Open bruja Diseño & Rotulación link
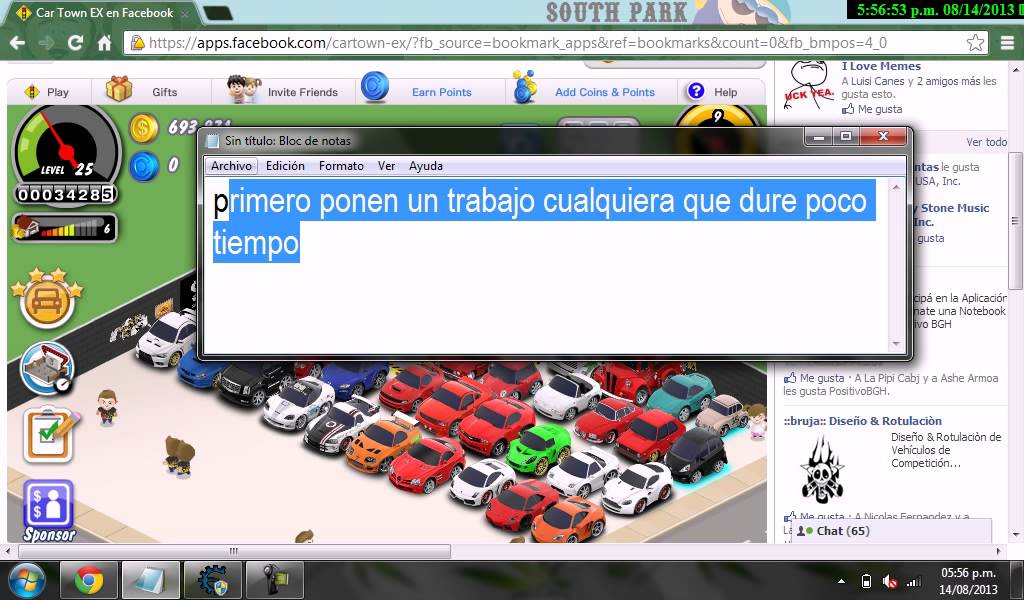Screen dimensions: 1024x600 pyautogui.click(x=863, y=421)
